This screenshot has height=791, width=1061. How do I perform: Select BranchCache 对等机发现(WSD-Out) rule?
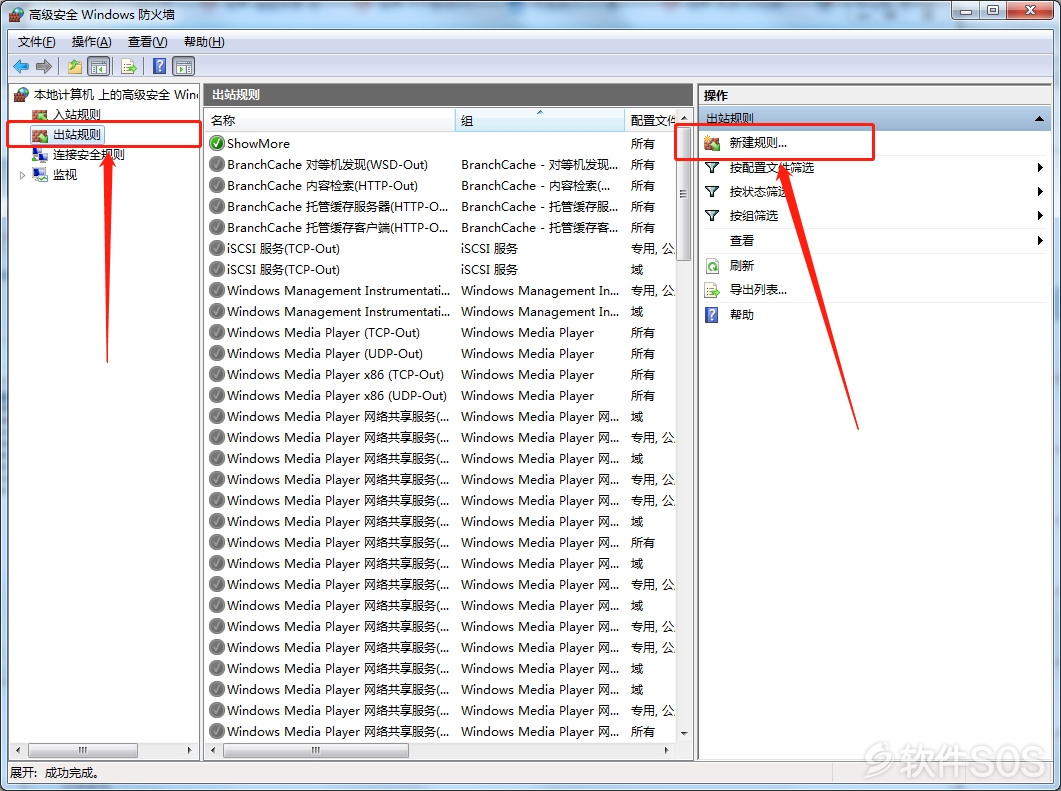[x=442, y=164]
